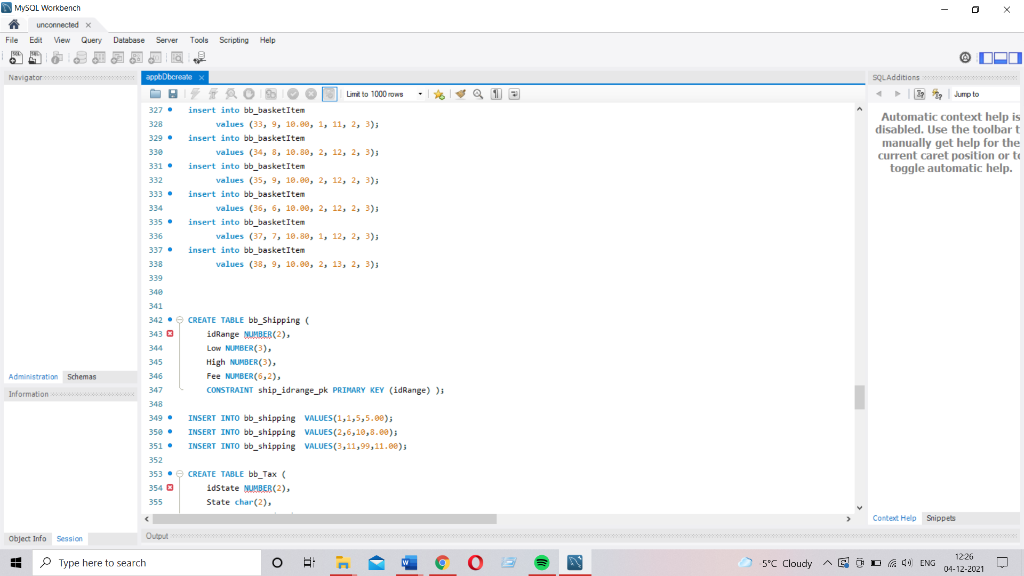Open a new SQL tab from the toolbar
Image resolution: width=1024 pixels, height=576 pixels.
tap(15, 57)
